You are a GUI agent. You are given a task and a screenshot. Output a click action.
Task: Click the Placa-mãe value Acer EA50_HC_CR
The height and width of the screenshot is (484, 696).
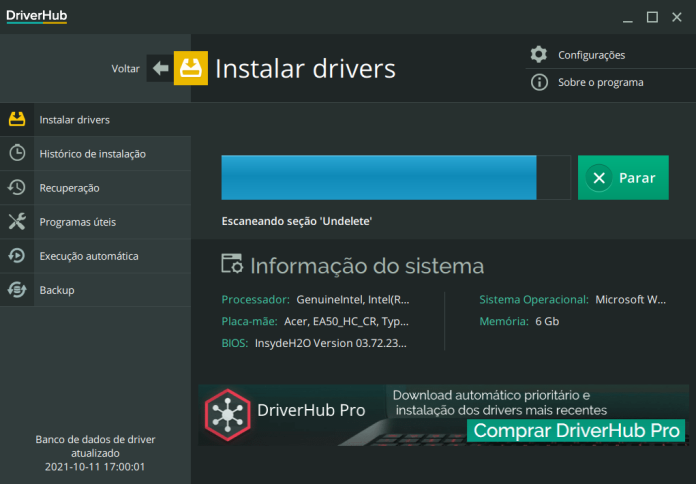pyautogui.click(x=346, y=321)
